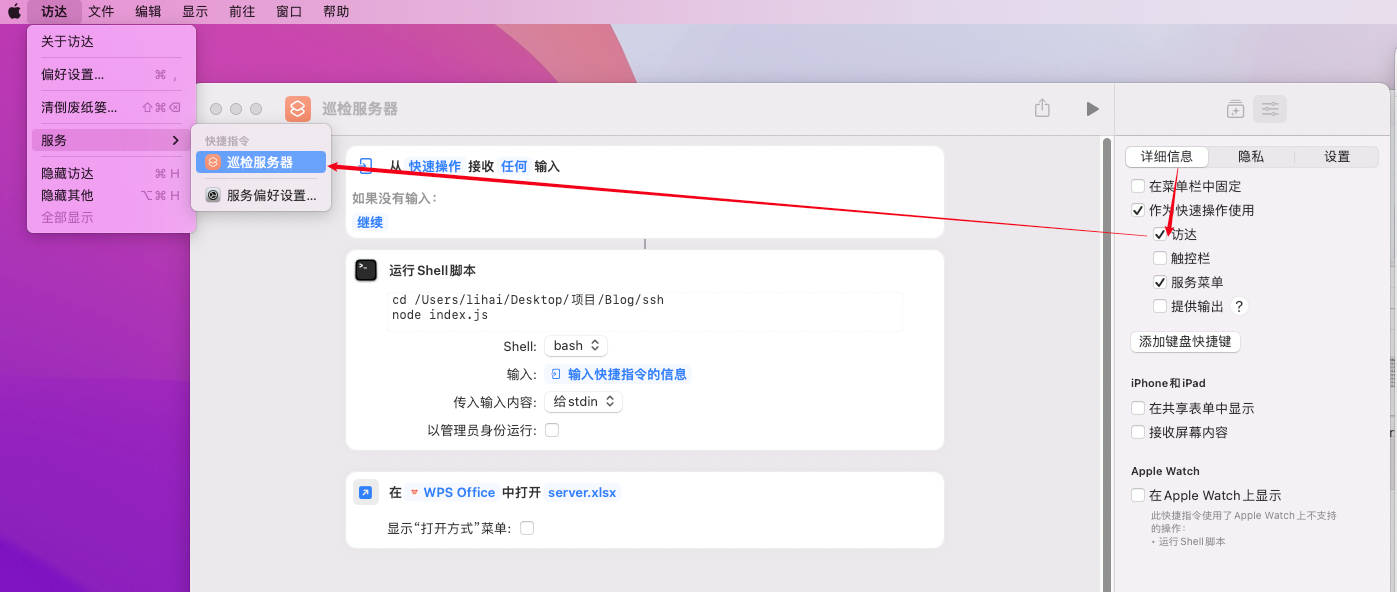Toggle the shortcut details settings icon

[x=1270, y=109]
